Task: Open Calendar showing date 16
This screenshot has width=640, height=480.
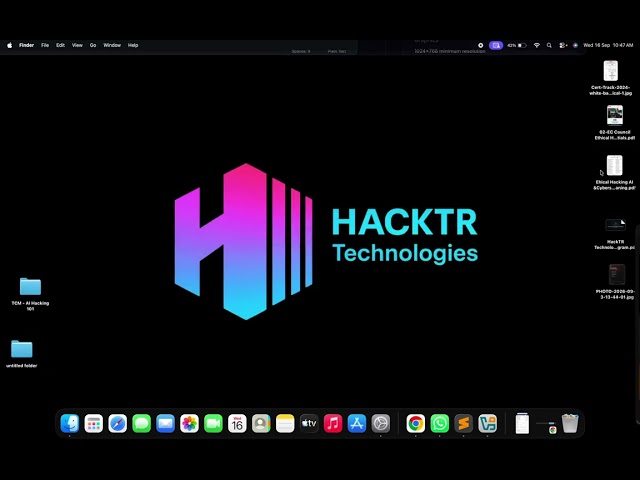Action: point(237,423)
